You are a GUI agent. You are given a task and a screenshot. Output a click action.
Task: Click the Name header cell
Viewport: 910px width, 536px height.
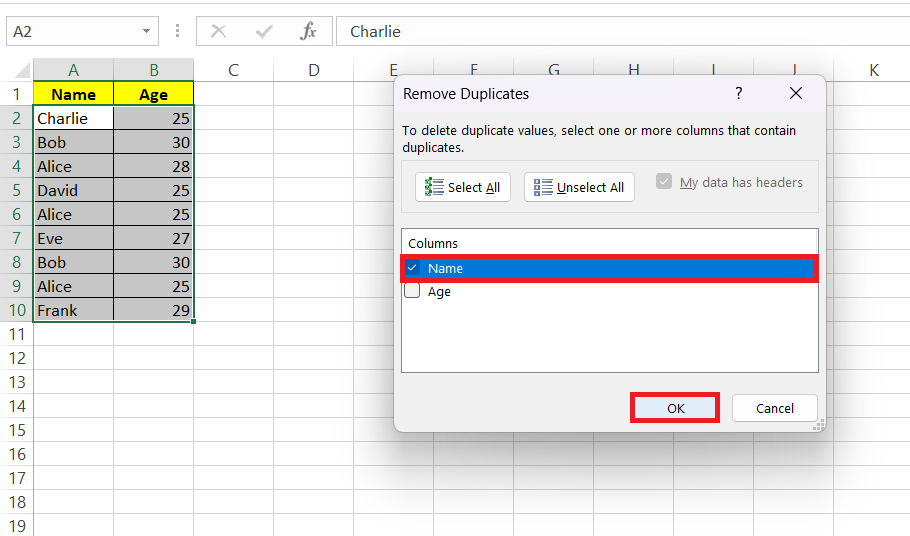point(73,94)
